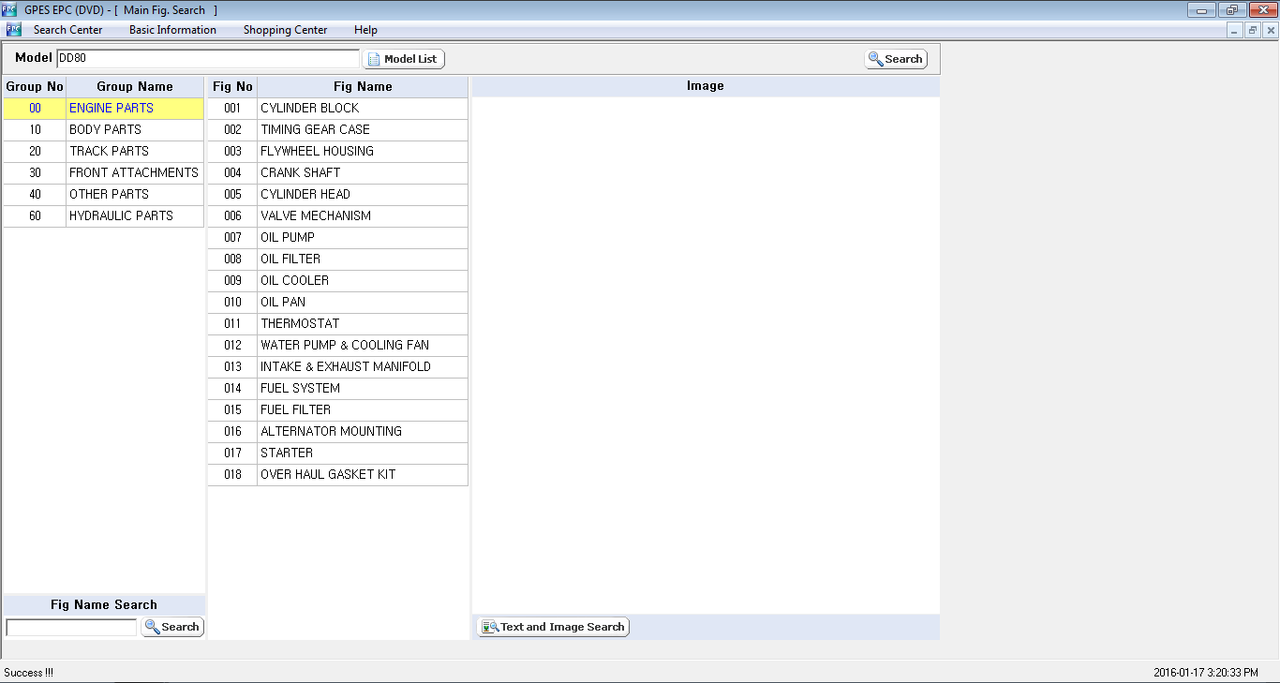Click the Fig No column header
1280x683 pixels.
pyautogui.click(x=233, y=87)
